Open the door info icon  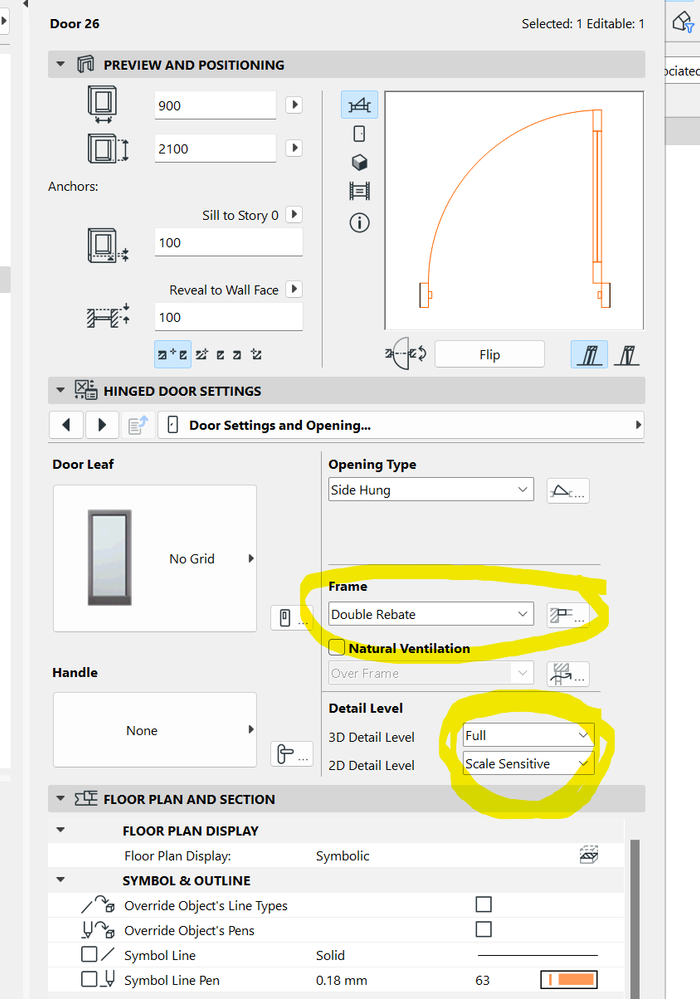click(x=359, y=223)
